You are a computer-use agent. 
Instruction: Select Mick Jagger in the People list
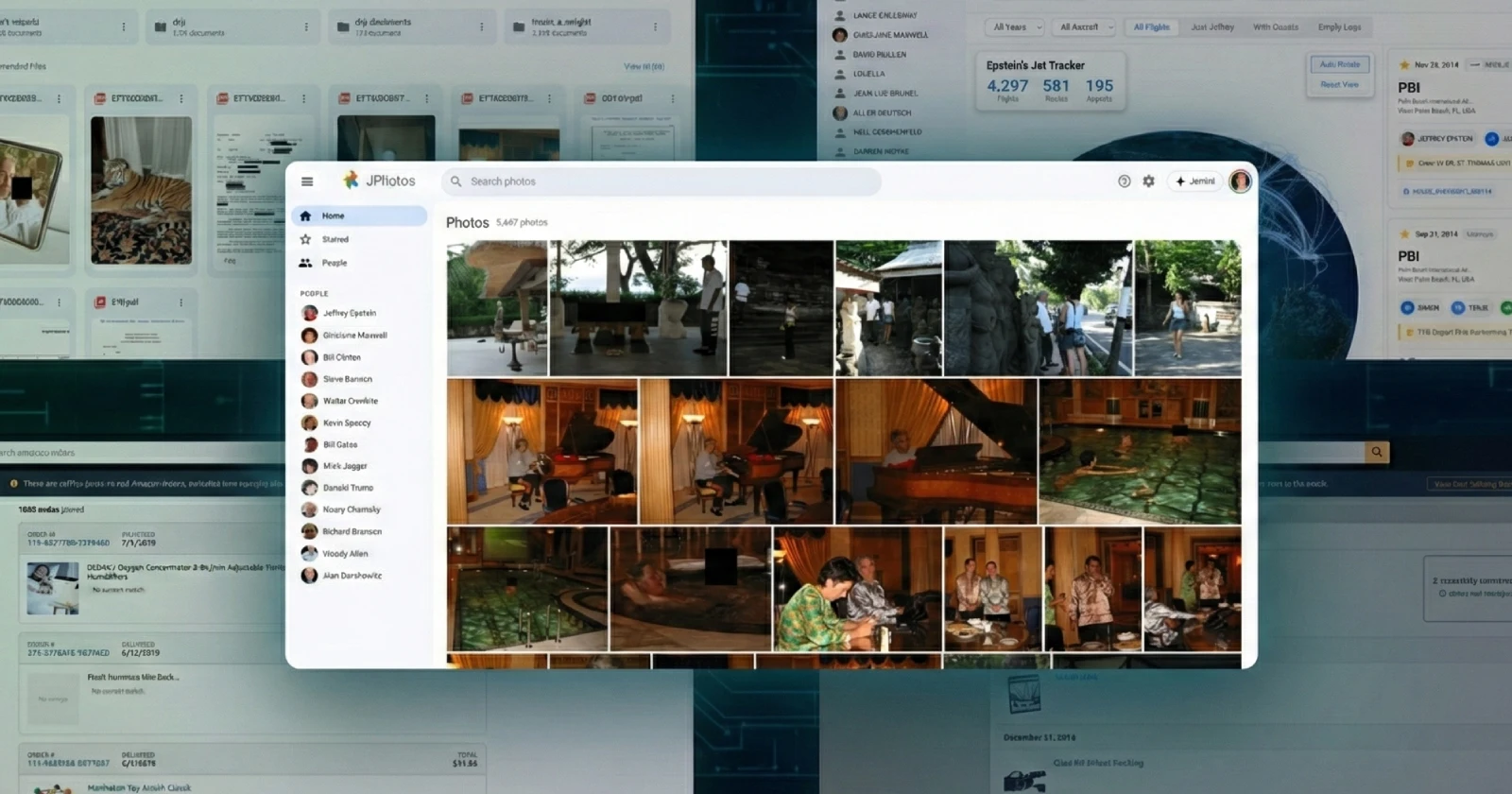[x=344, y=466]
